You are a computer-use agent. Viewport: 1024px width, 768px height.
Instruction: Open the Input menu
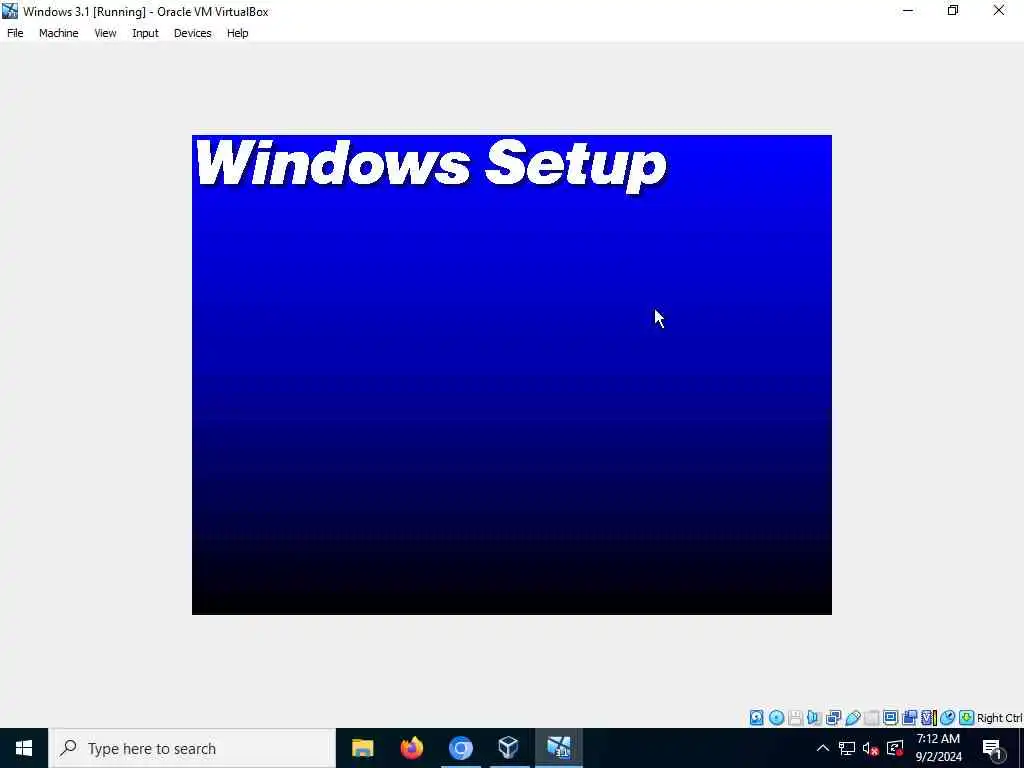(145, 33)
